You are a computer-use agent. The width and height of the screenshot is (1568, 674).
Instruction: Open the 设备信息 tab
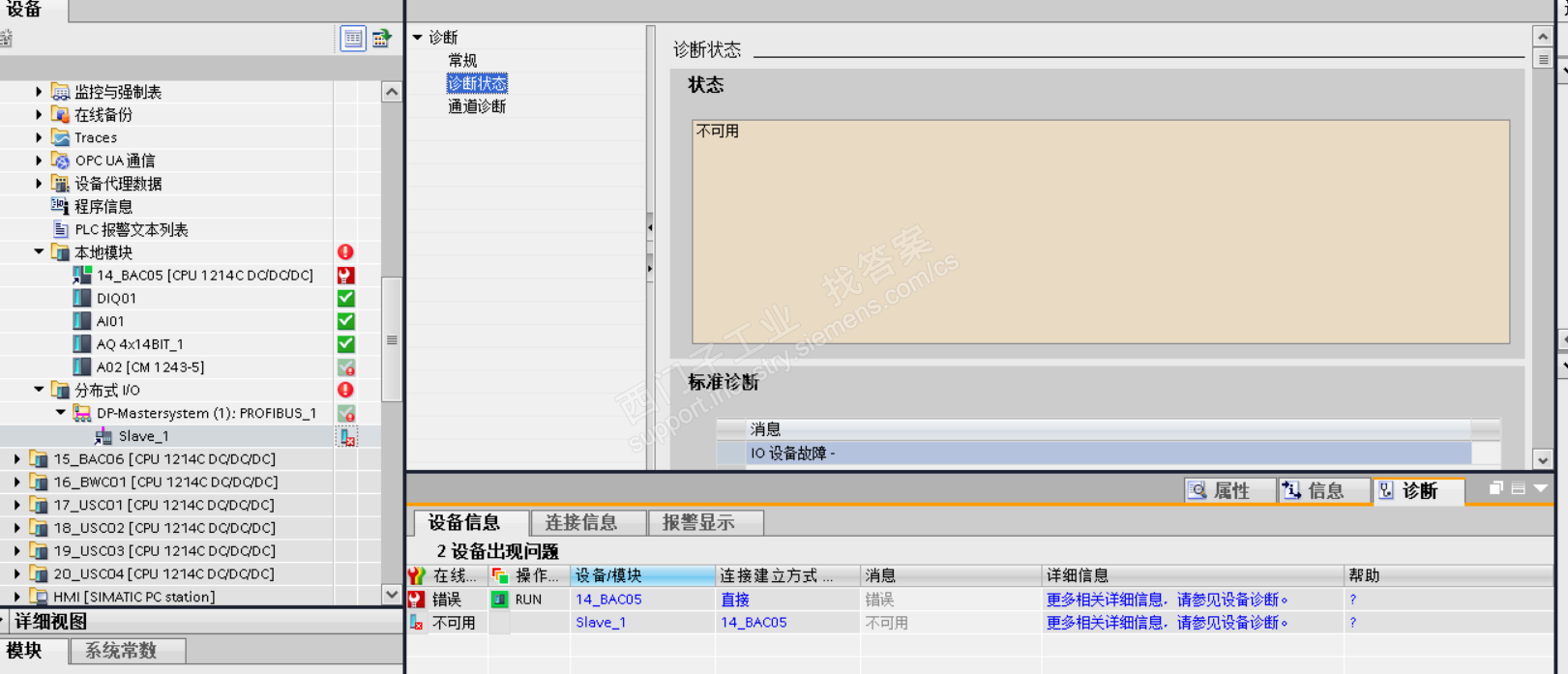coord(471,523)
